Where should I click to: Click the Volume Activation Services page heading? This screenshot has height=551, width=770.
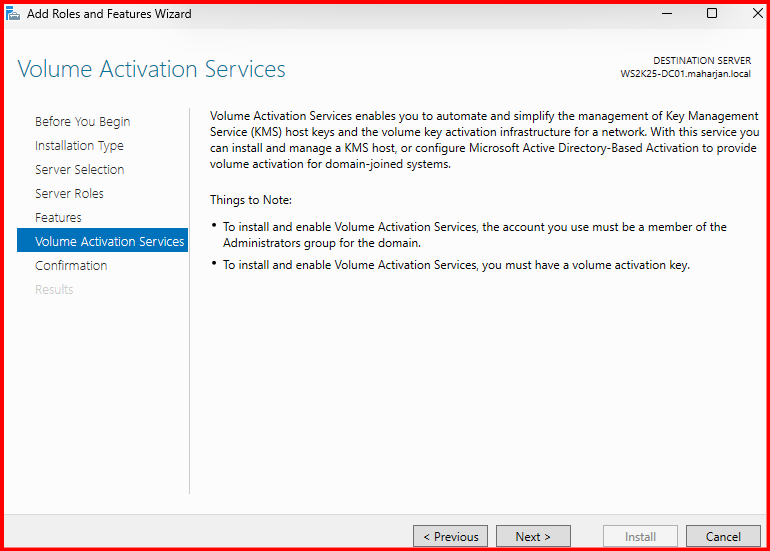152,70
